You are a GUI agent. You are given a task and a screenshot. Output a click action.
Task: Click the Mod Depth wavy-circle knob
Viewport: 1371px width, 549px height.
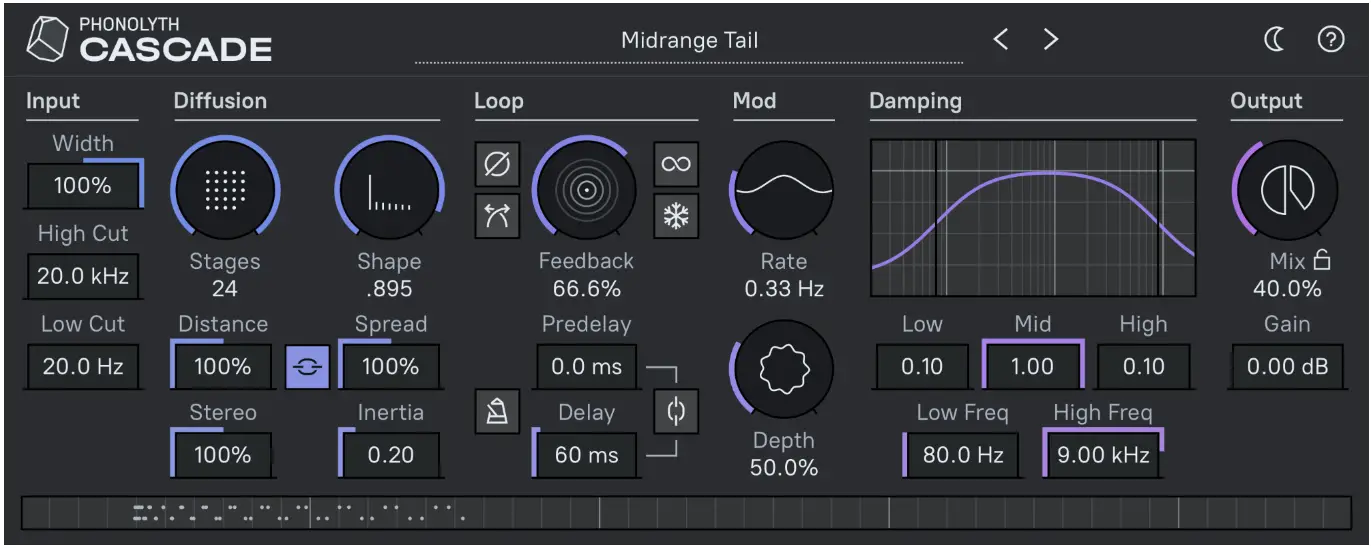(783, 369)
